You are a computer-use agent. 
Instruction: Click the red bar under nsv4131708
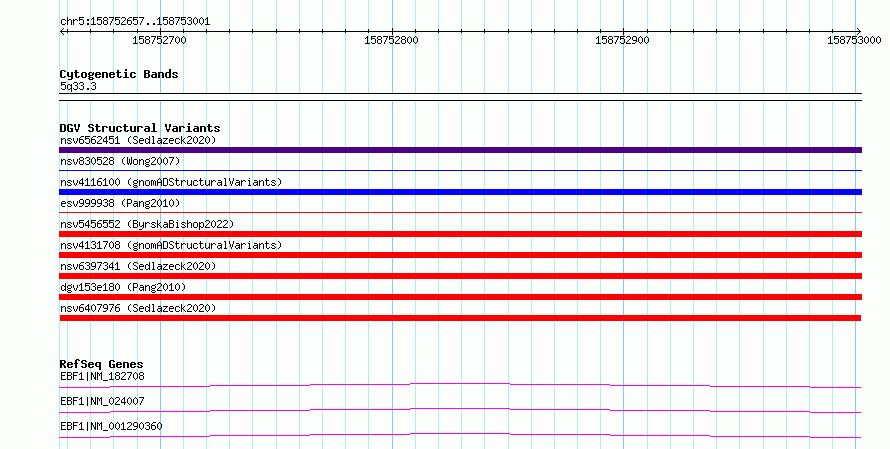coord(460,255)
